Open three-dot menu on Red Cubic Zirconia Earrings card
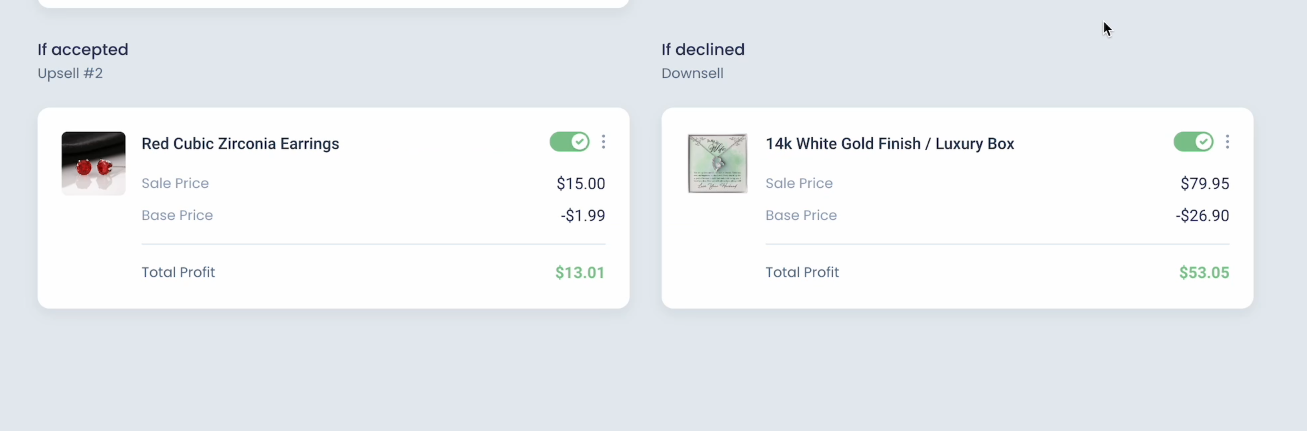 coord(603,142)
